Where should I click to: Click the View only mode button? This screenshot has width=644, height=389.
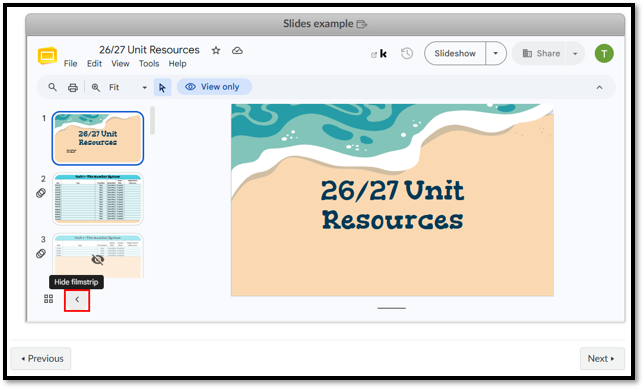[x=214, y=87]
